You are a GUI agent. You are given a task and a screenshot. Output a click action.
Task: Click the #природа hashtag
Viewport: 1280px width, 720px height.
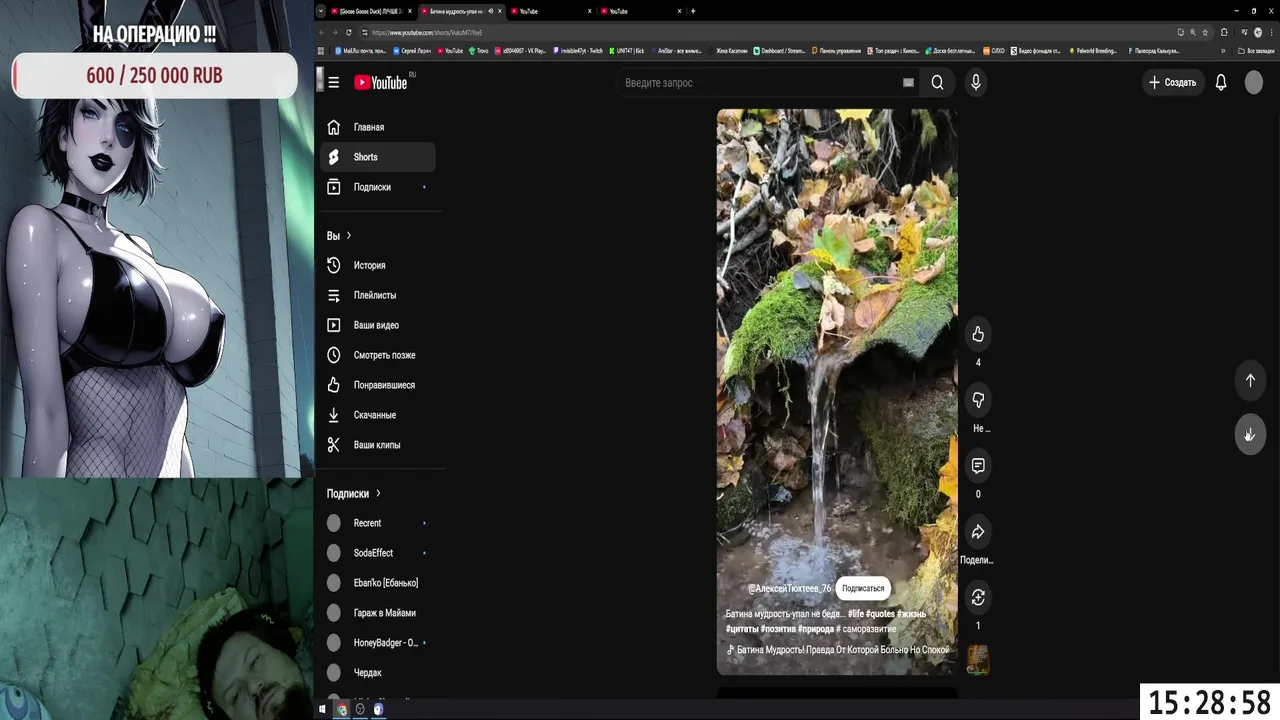[x=817, y=629]
